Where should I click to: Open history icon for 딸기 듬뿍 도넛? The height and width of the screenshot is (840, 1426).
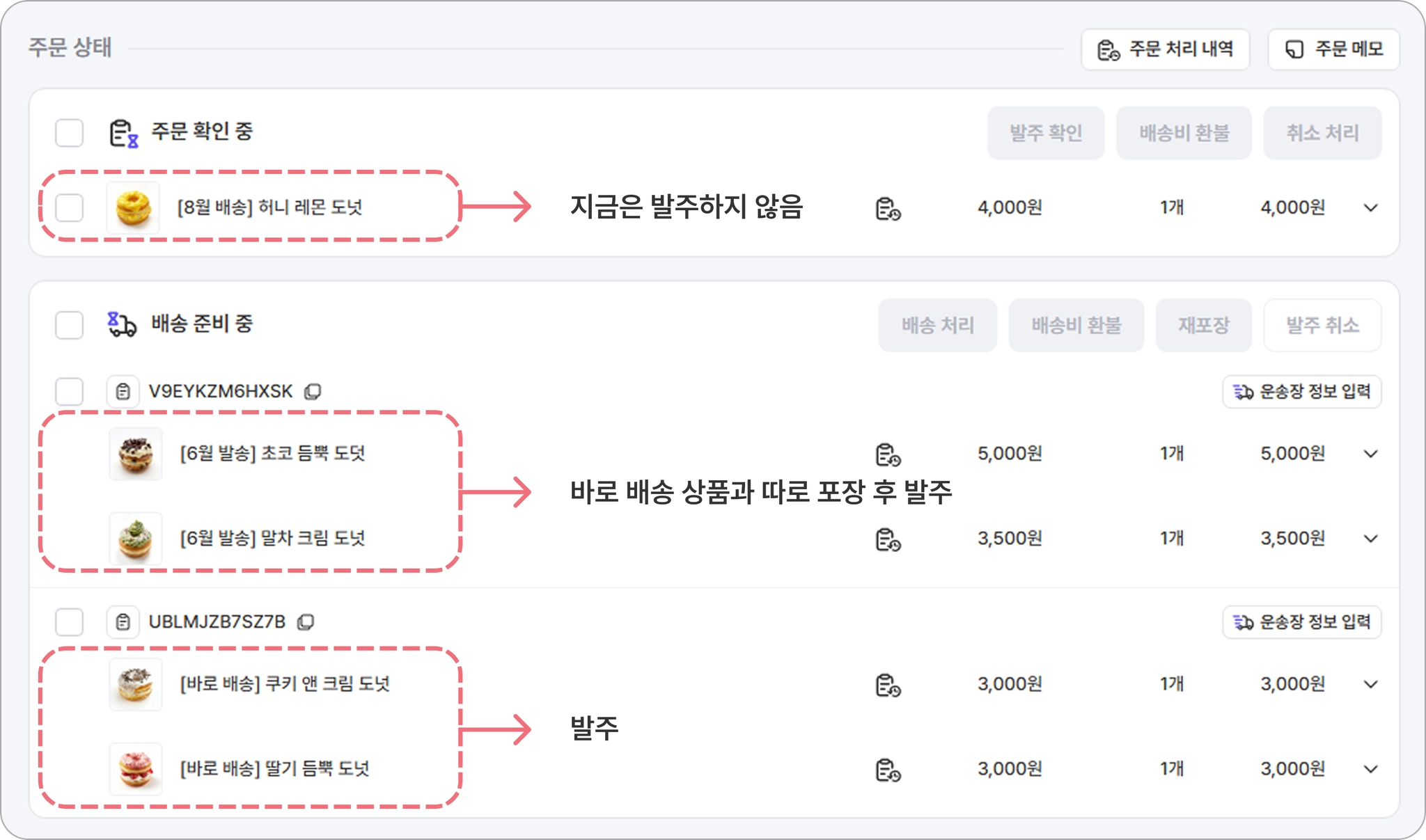pyautogui.click(x=888, y=770)
